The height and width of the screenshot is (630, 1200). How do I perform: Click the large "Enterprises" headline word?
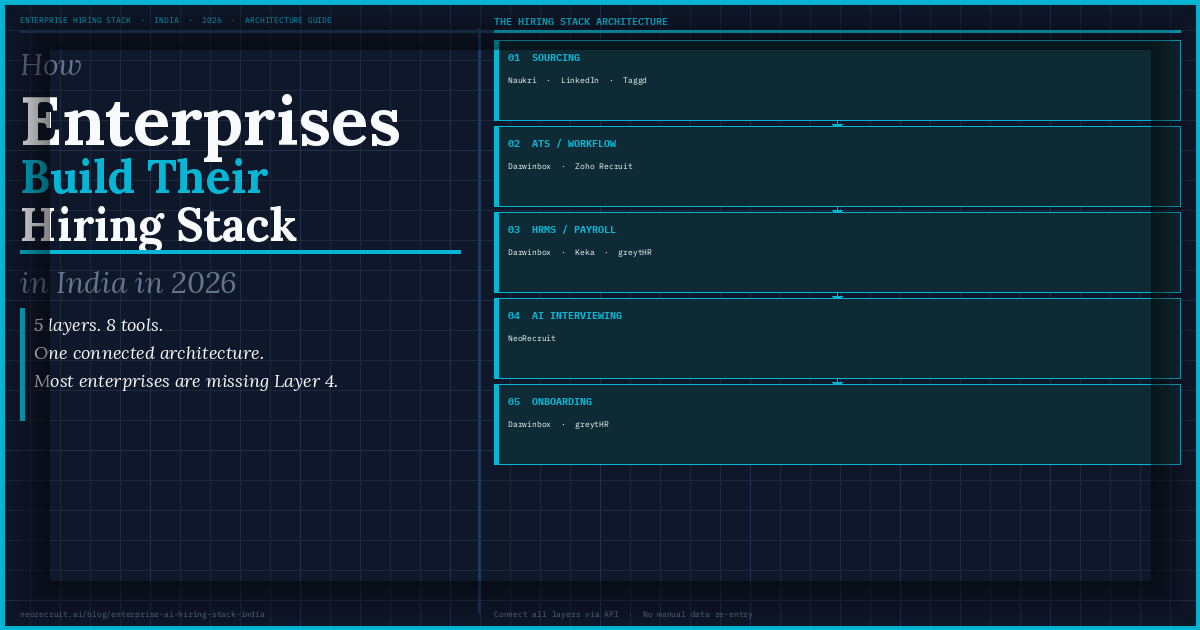pyautogui.click(x=211, y=123)
